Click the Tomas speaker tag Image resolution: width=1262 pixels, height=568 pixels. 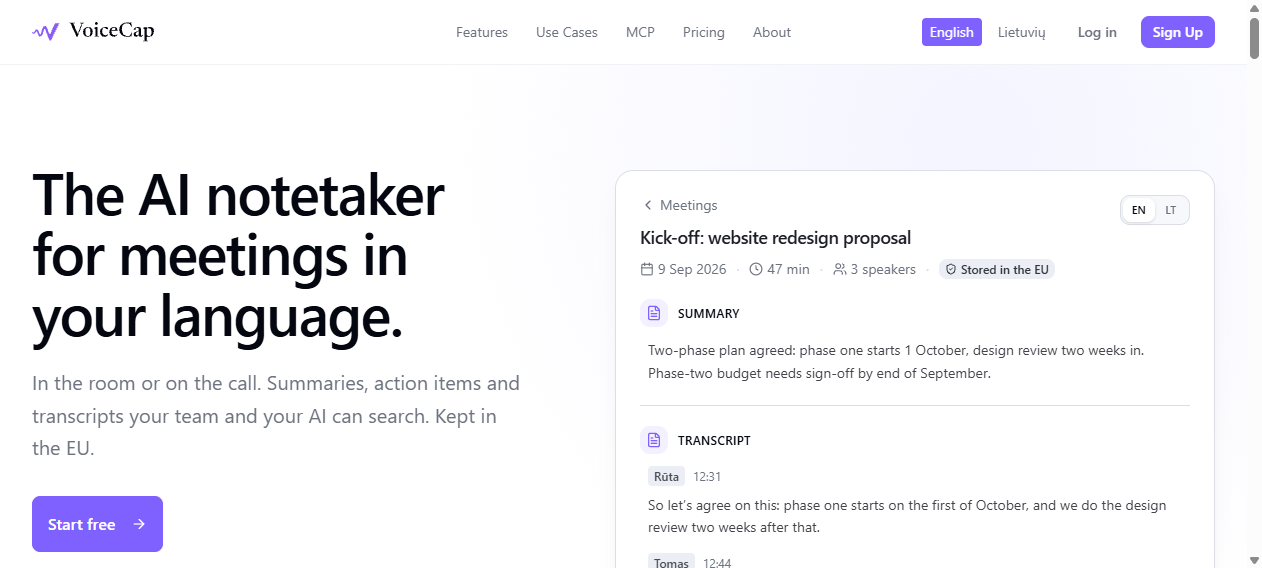tap(671, 563)
